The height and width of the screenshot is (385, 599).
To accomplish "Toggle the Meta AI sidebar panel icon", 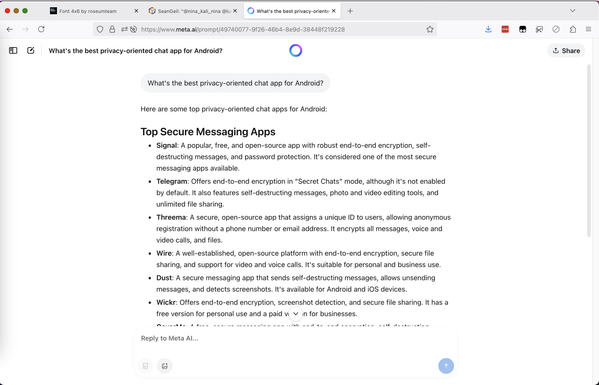I will coord(13,50).
